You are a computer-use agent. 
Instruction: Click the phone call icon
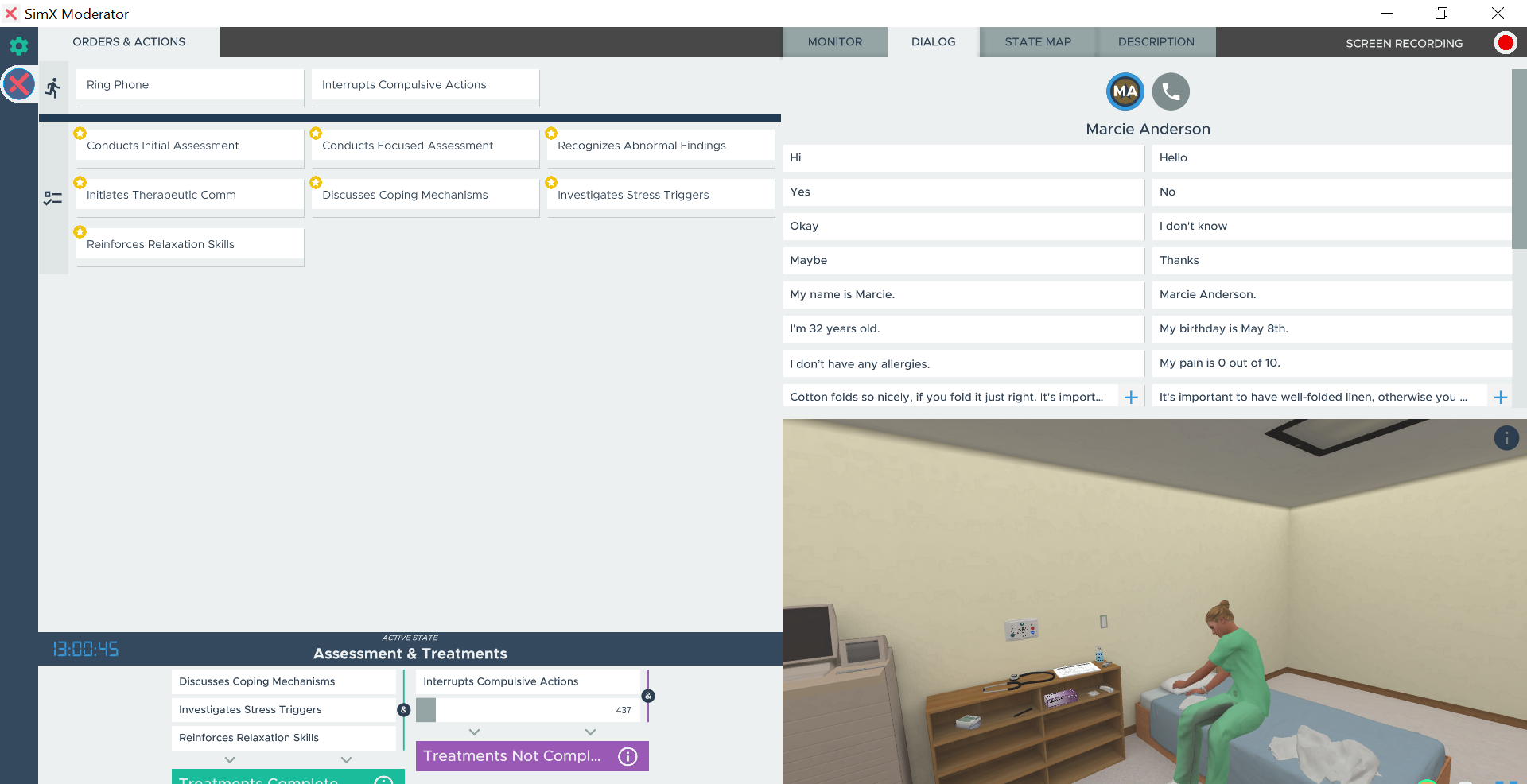tap(1171, 91)
